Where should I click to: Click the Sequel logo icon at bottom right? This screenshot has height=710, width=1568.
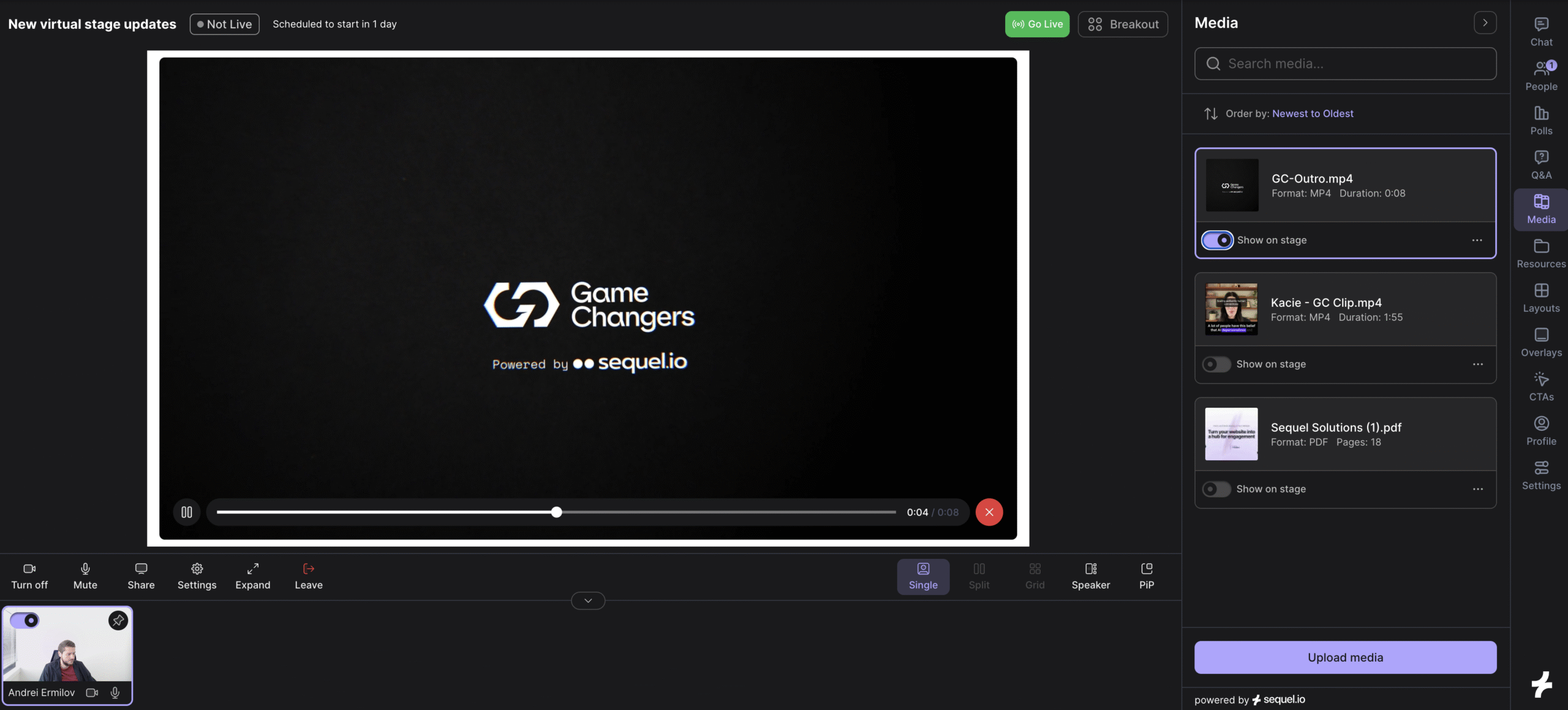tap(1542, 684)
